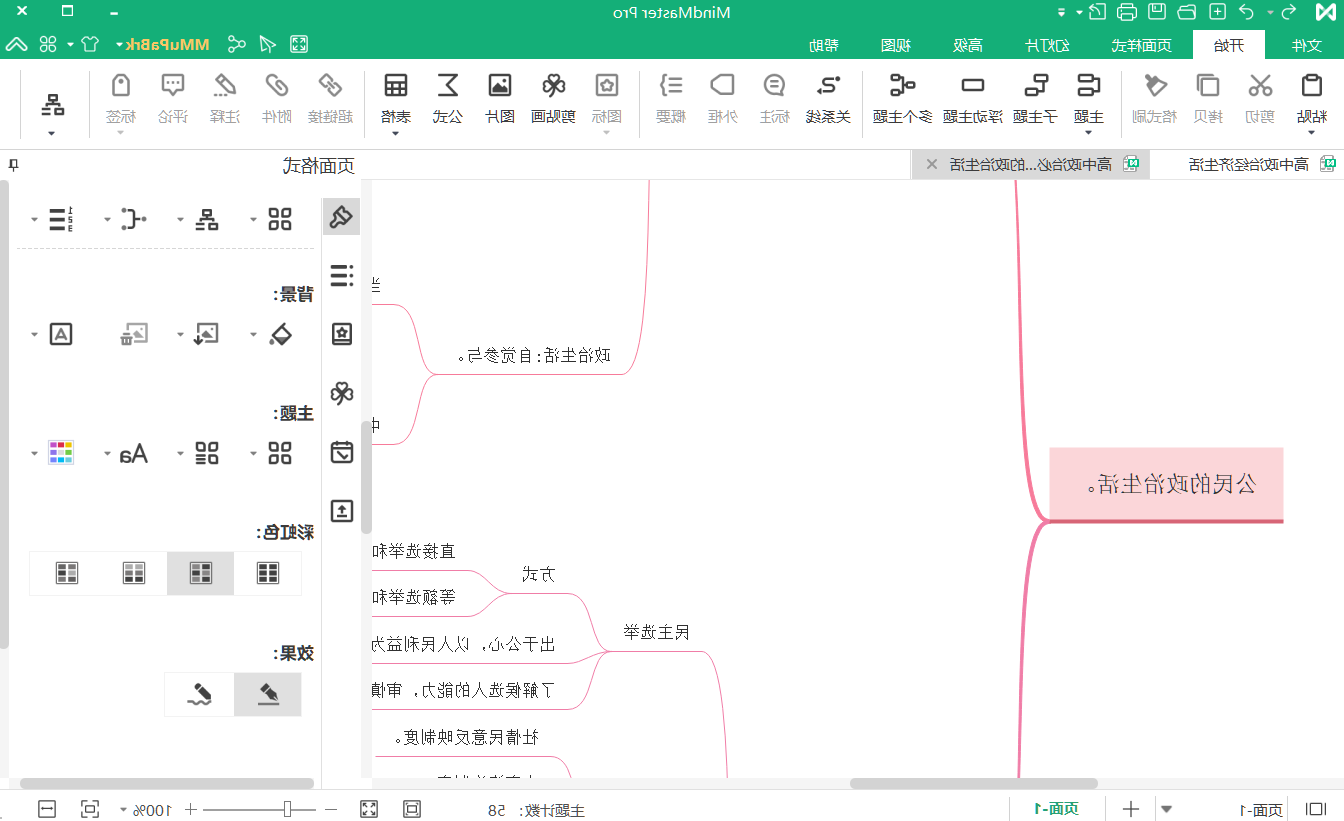Expand the Topic (主题) ribbon dropdown arrow

point(1088,133)
